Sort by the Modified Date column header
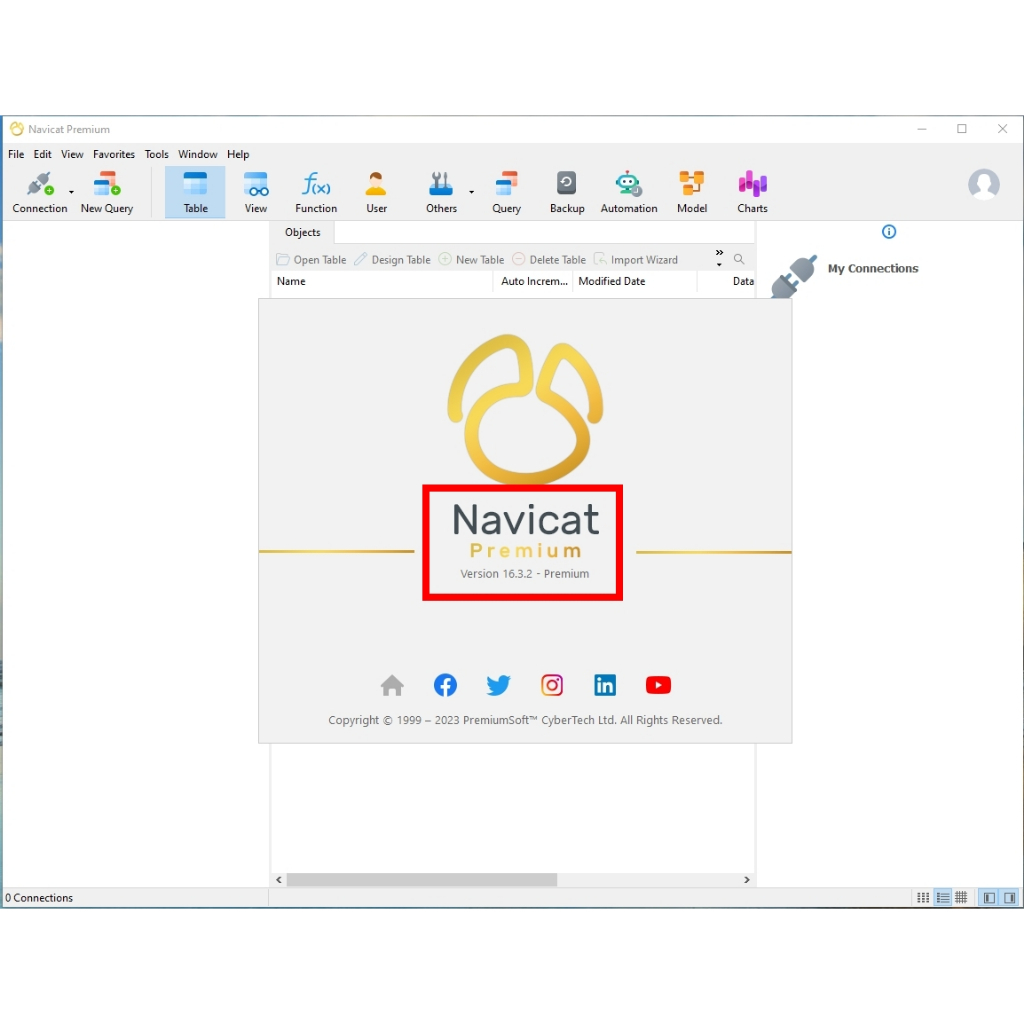The width and height of the screenshot is (1024, 1024). (635, 281)
